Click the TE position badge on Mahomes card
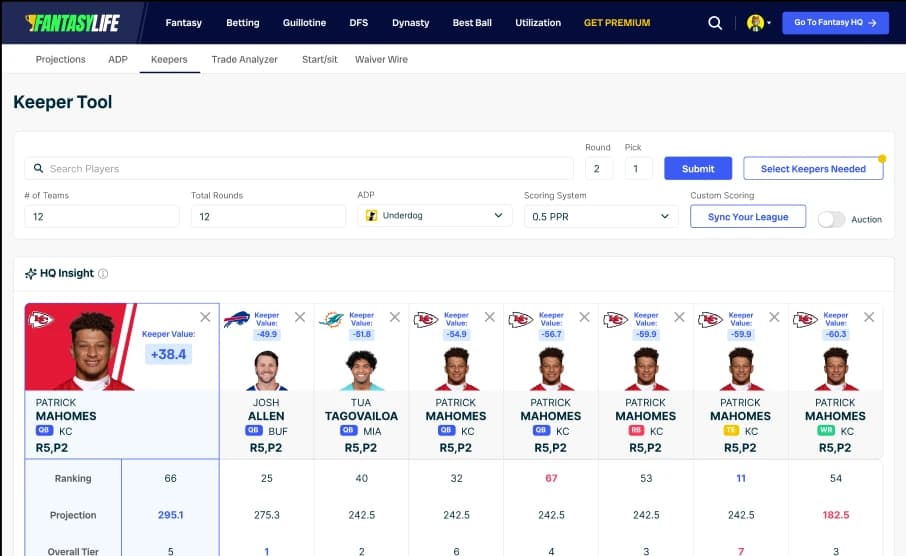906x556 pixels. (732, 431)
